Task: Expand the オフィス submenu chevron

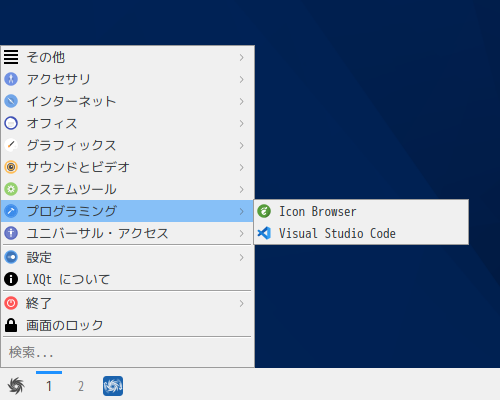Action: (242, 123)
